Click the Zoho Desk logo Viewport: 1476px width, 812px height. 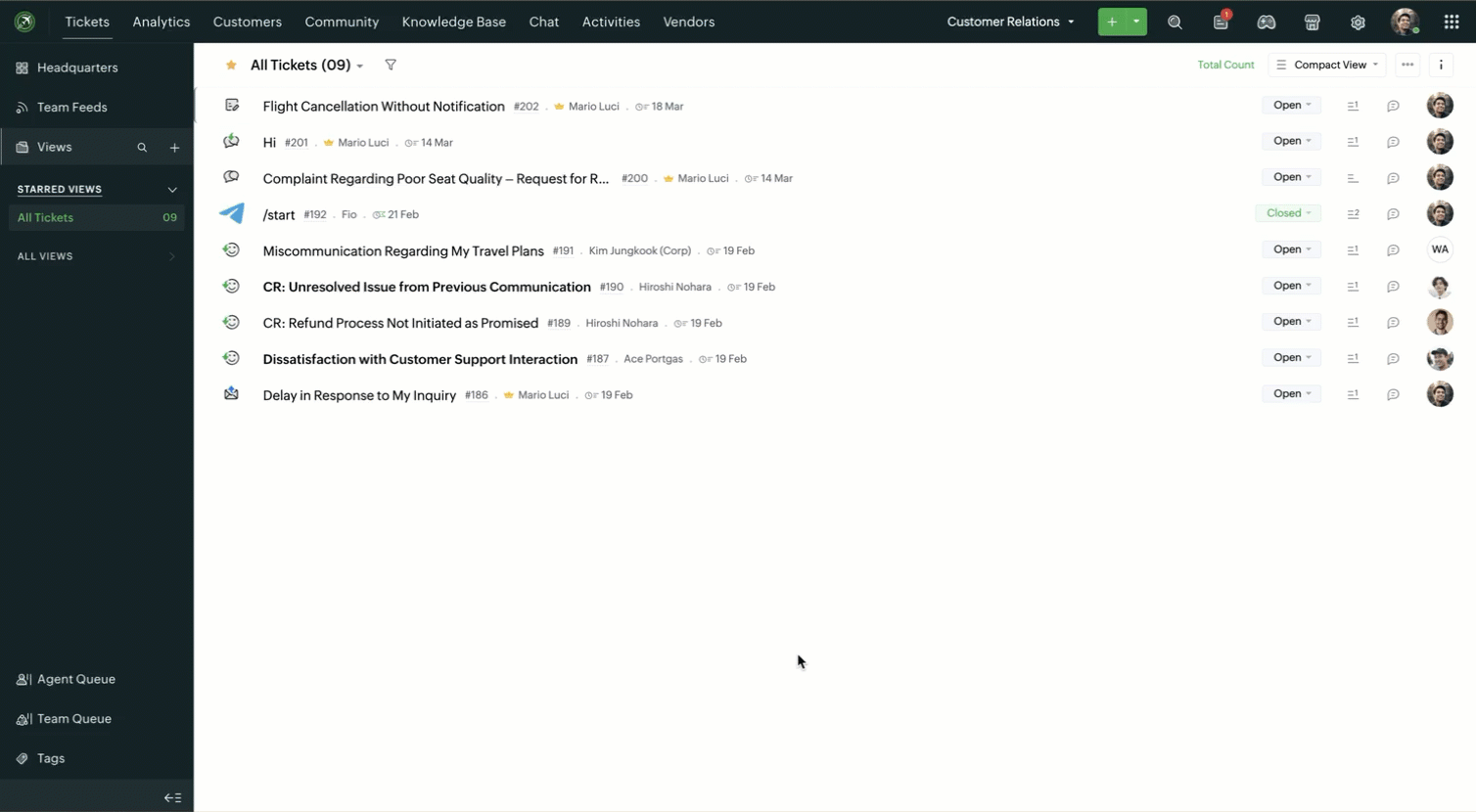[x=25, y=22]
